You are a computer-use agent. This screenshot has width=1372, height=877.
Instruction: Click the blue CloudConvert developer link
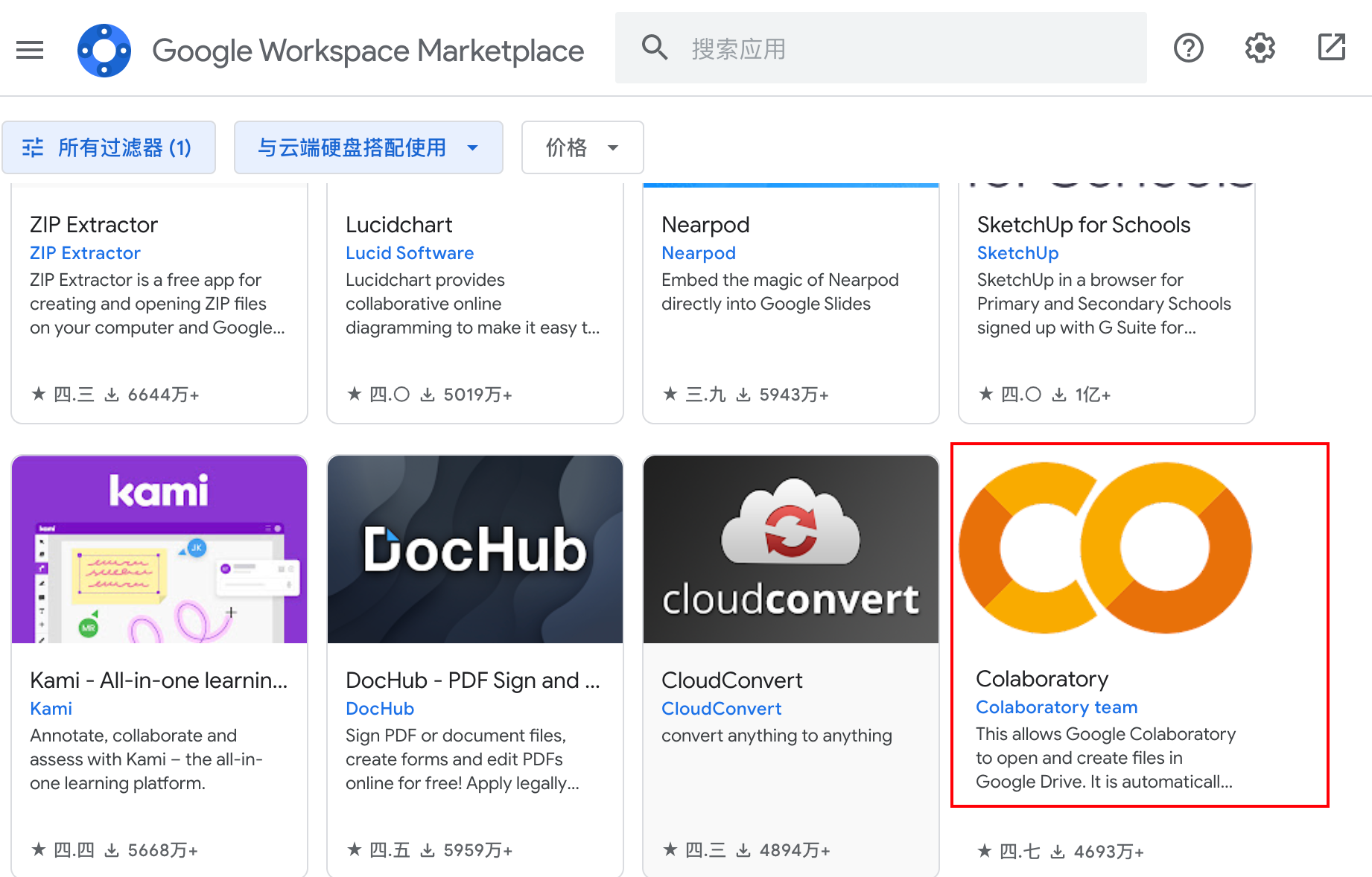[x=722, y=709]
